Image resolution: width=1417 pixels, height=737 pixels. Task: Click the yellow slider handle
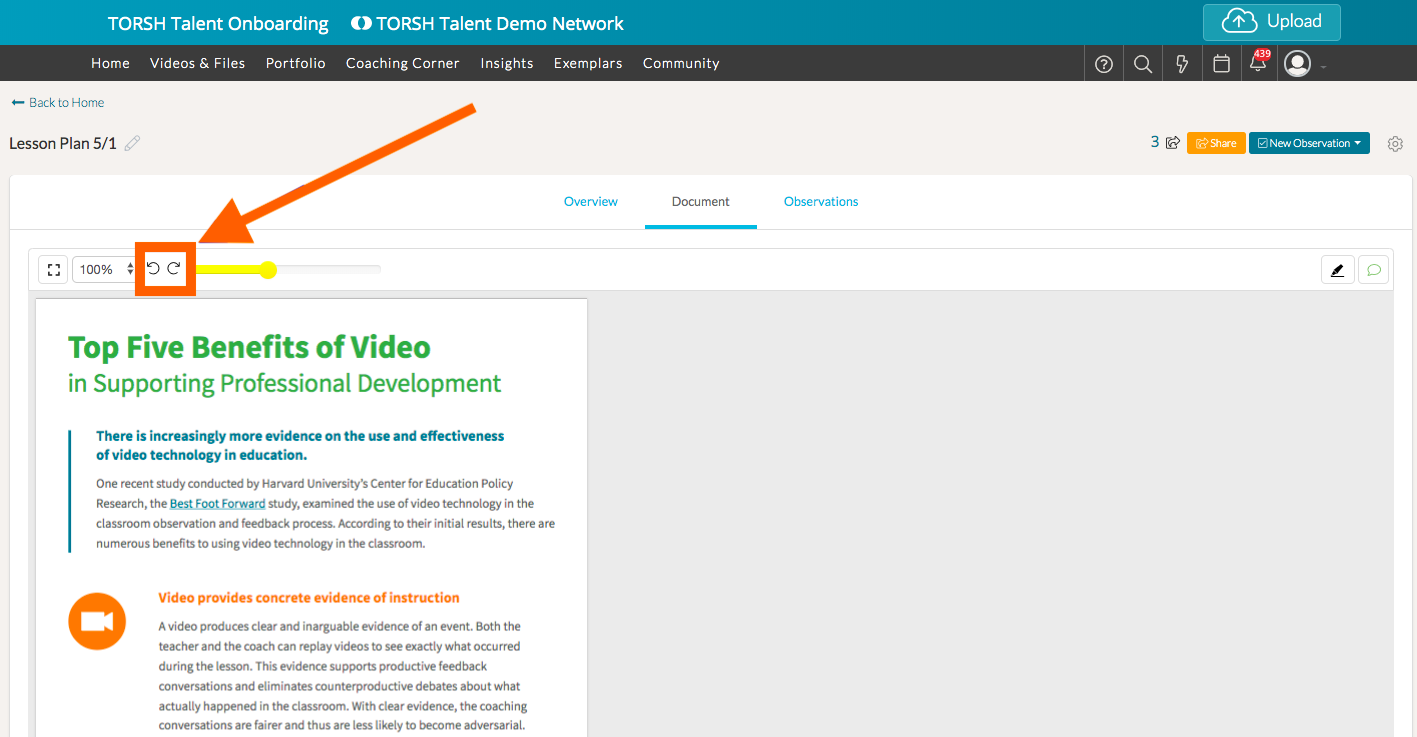[268, 269]
